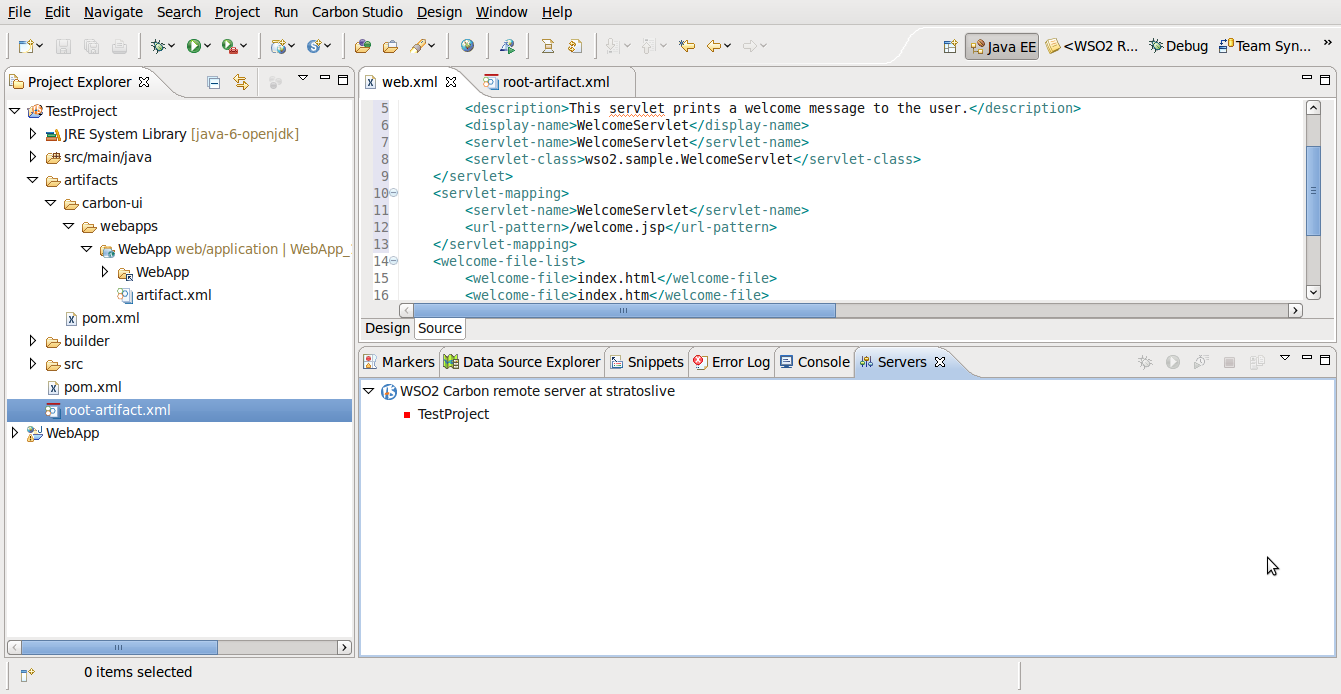Collapse the carbon-ui folder
This screenshot has height=694, width=1341.
(50, 203)
